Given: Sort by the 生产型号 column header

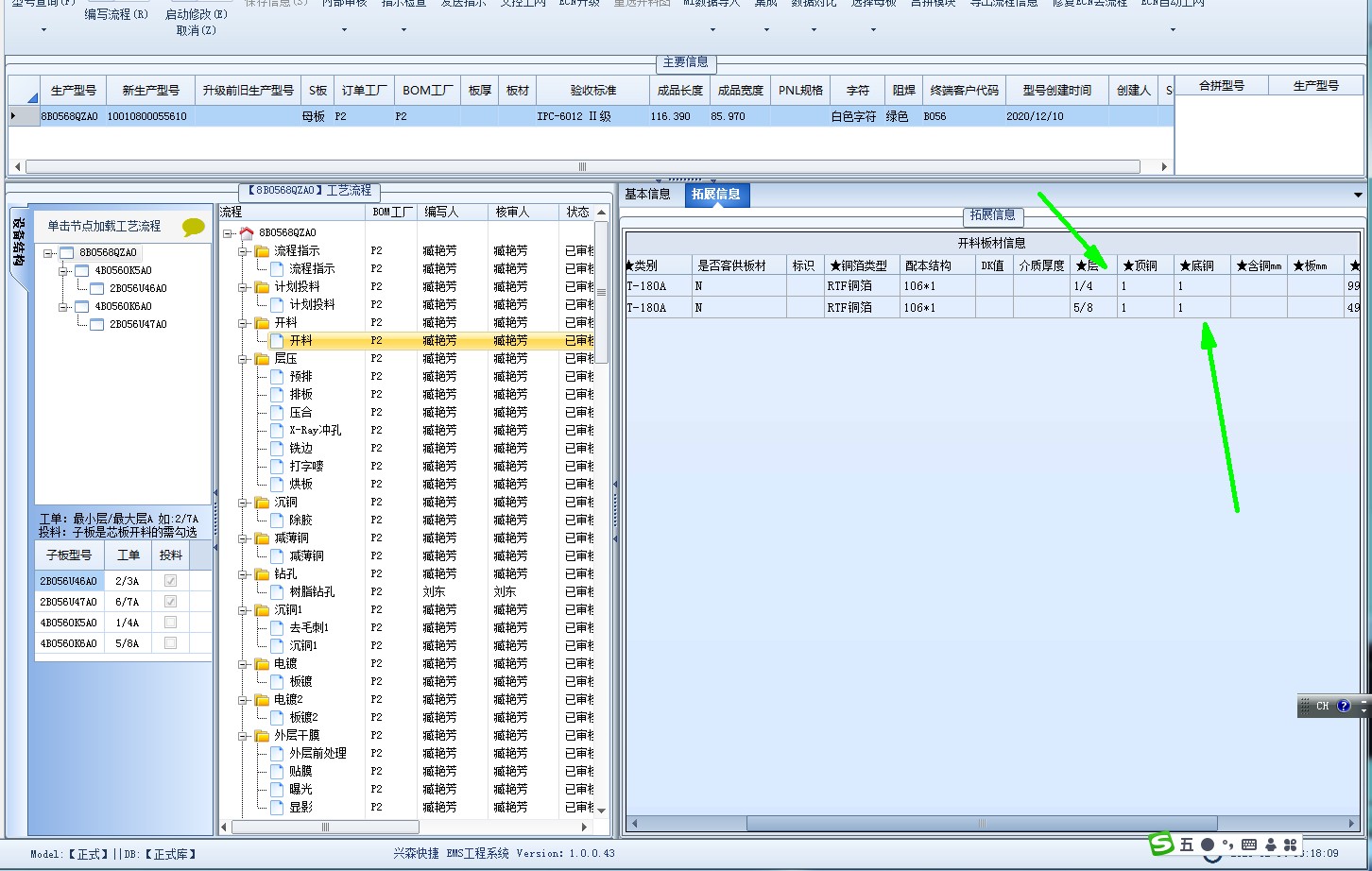Looking at the screenshot, I should [74, 91].
